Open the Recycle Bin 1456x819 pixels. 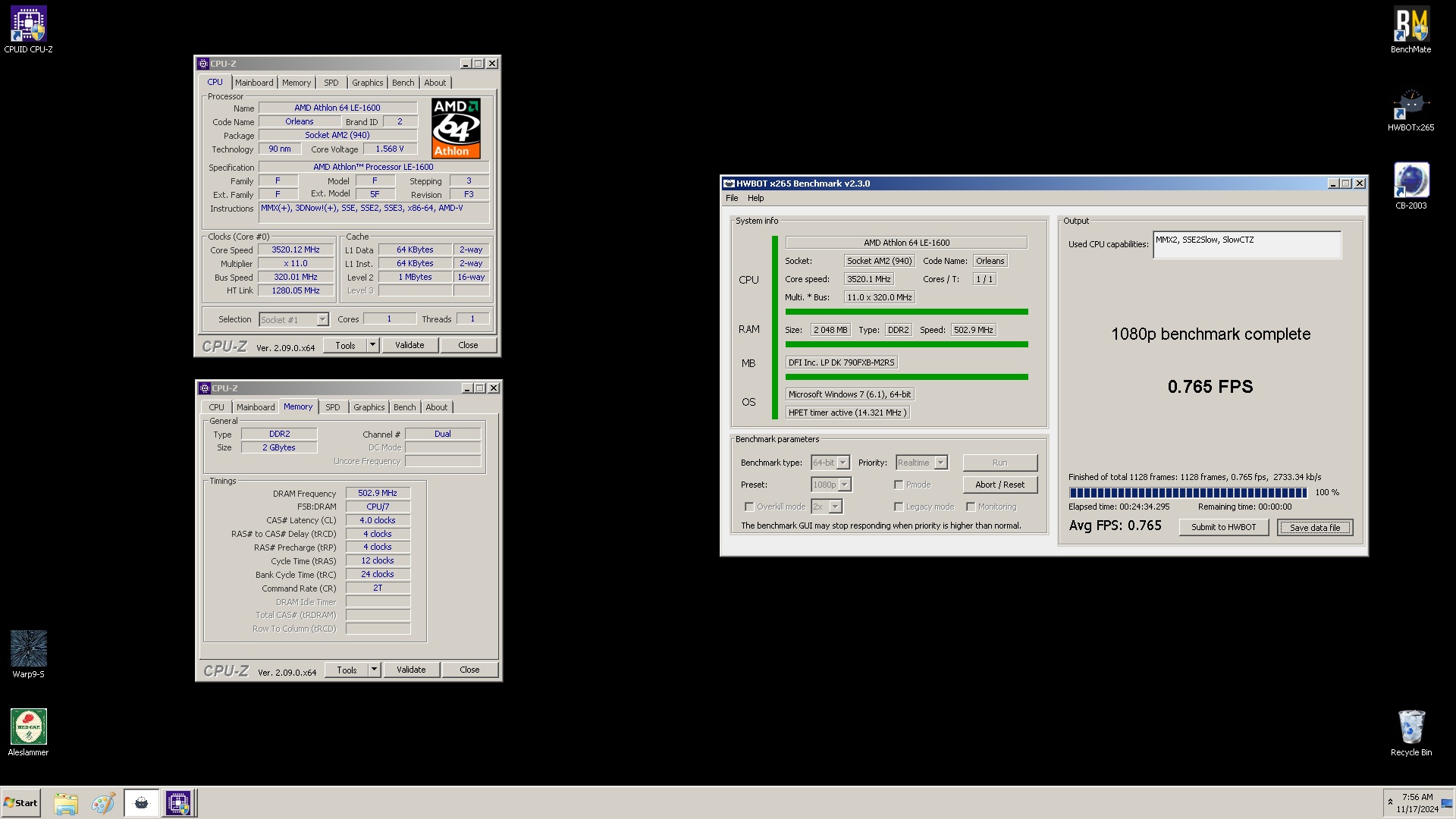pyautogui.click(x=1410, y=733)
